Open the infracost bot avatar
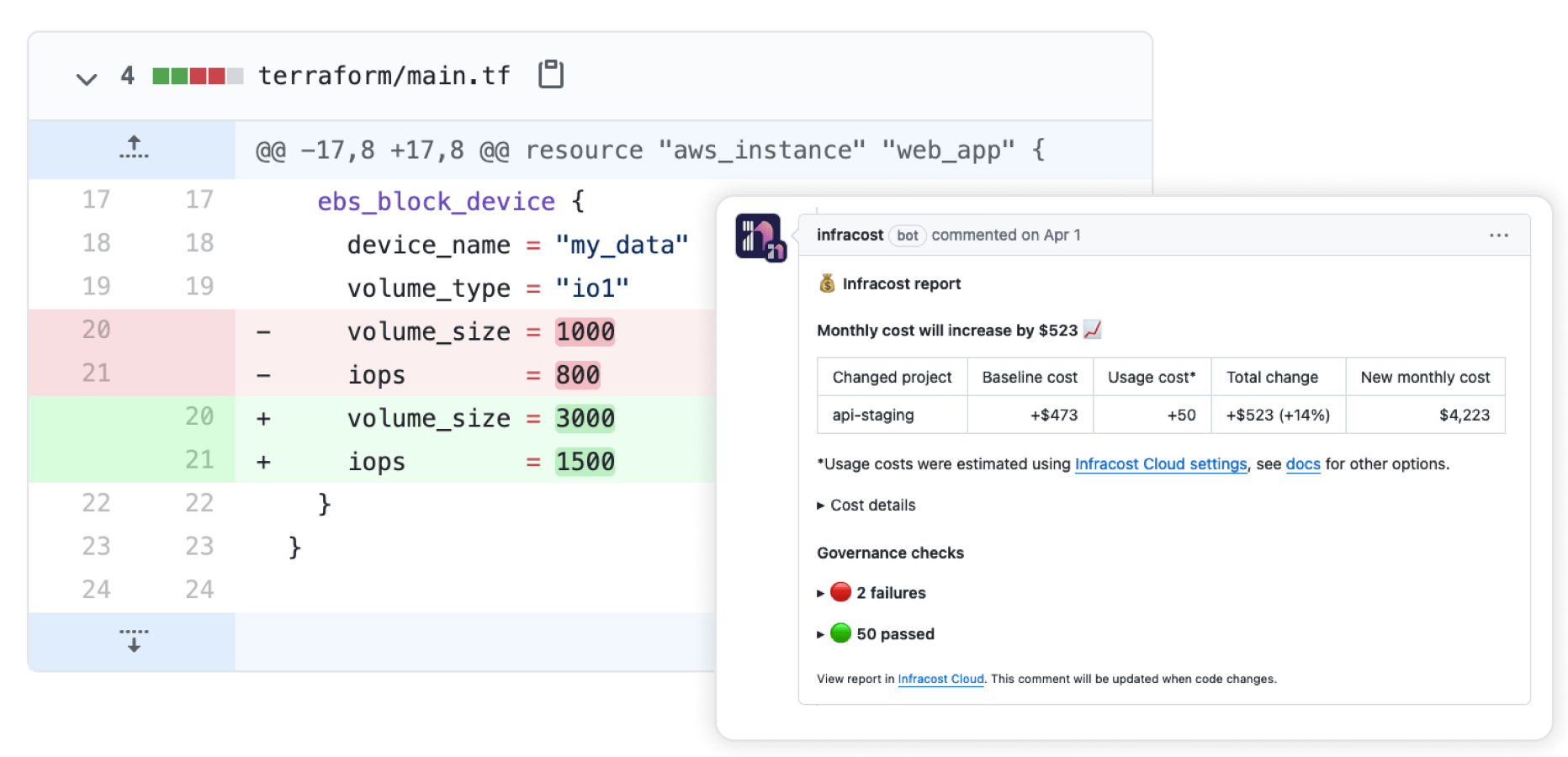This screenshot has height=757, width=1568. pos(760,237)
